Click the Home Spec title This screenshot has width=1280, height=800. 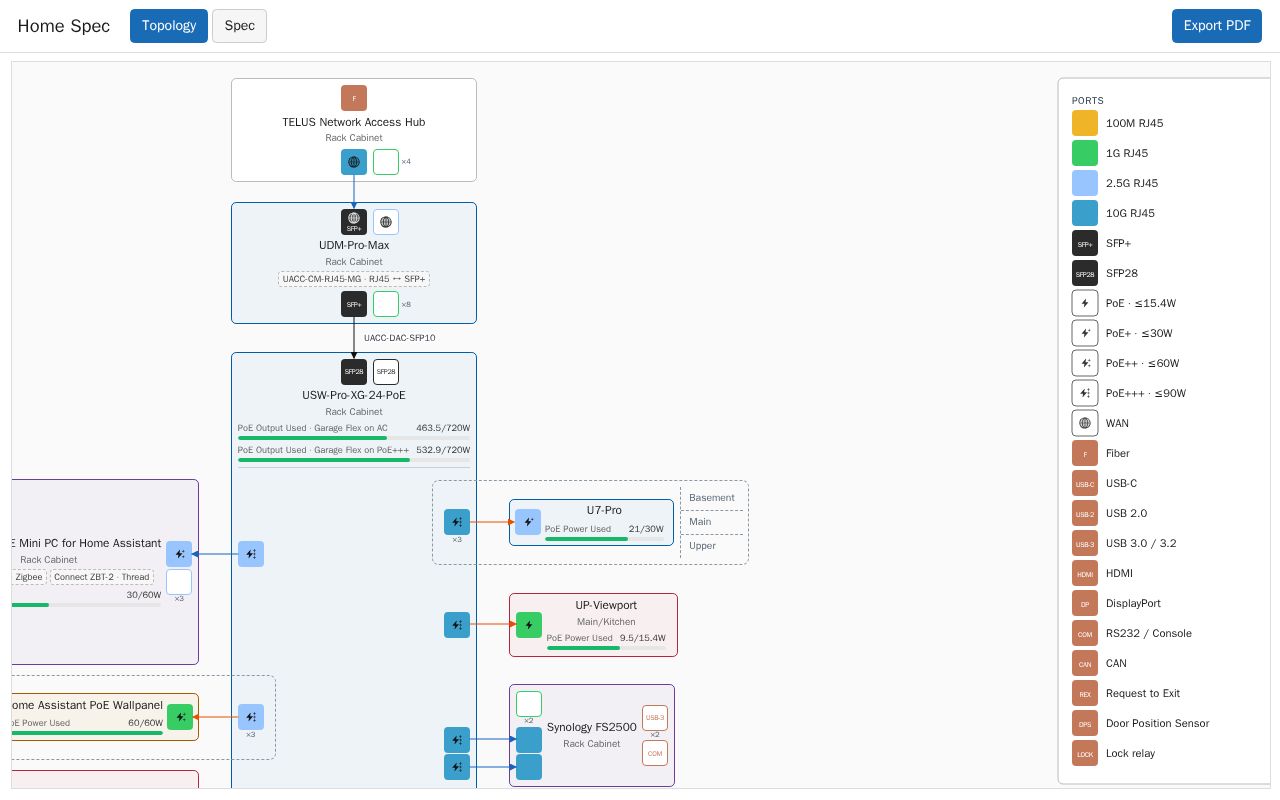coord(64,26)
